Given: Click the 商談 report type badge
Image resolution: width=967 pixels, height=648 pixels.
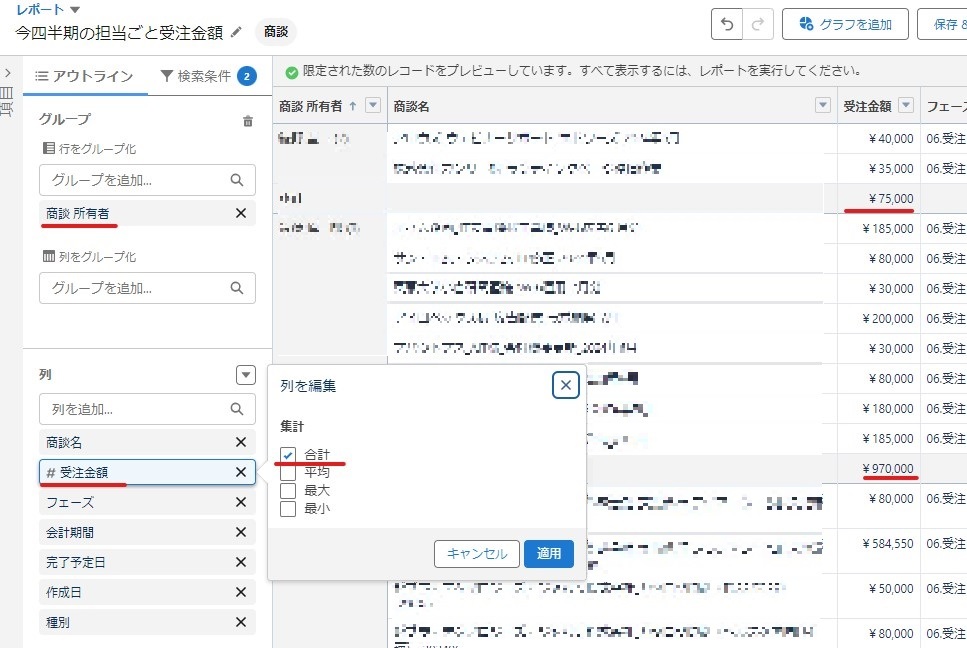Looking at the screenshot, I should [276, 31].
